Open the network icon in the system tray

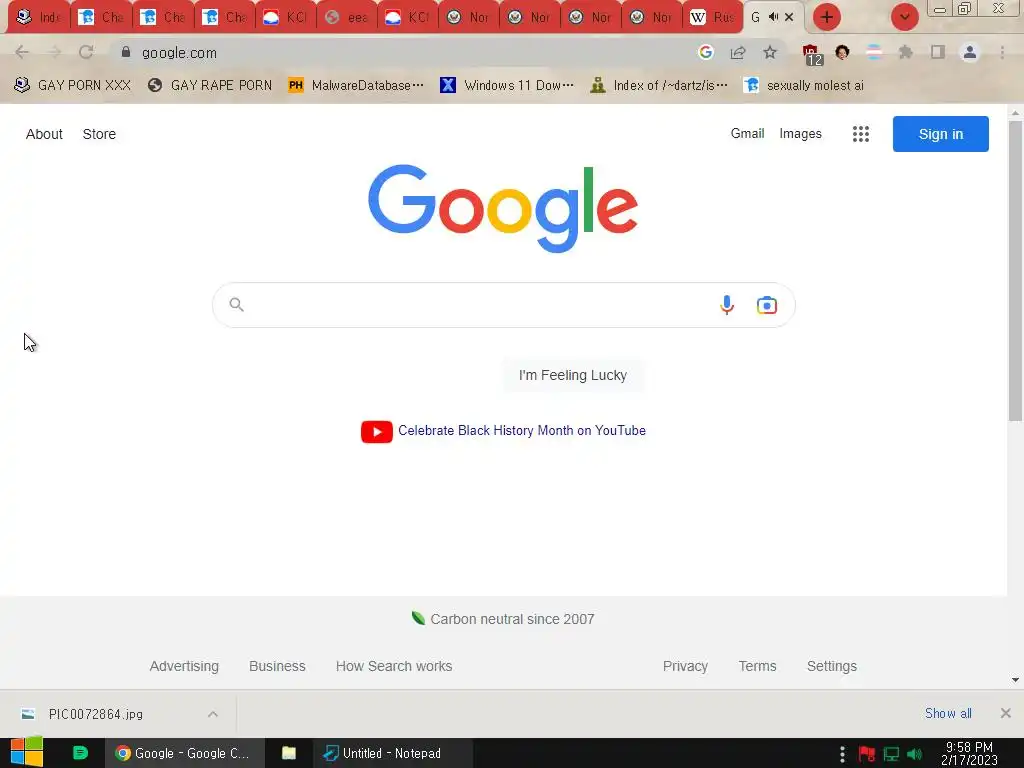pyautogui.click(x=891, y=754)
